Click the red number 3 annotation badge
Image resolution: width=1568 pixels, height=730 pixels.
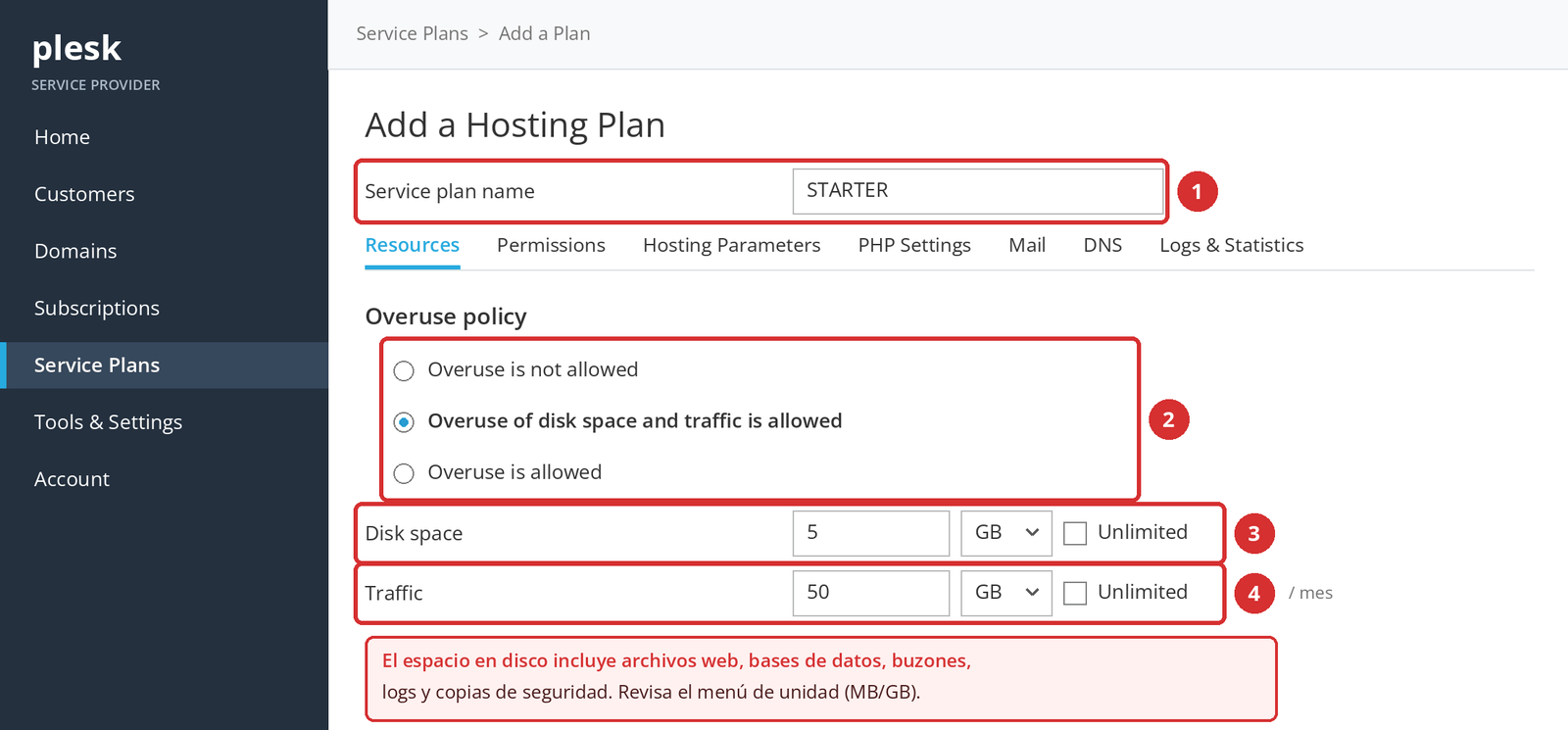1253,534
